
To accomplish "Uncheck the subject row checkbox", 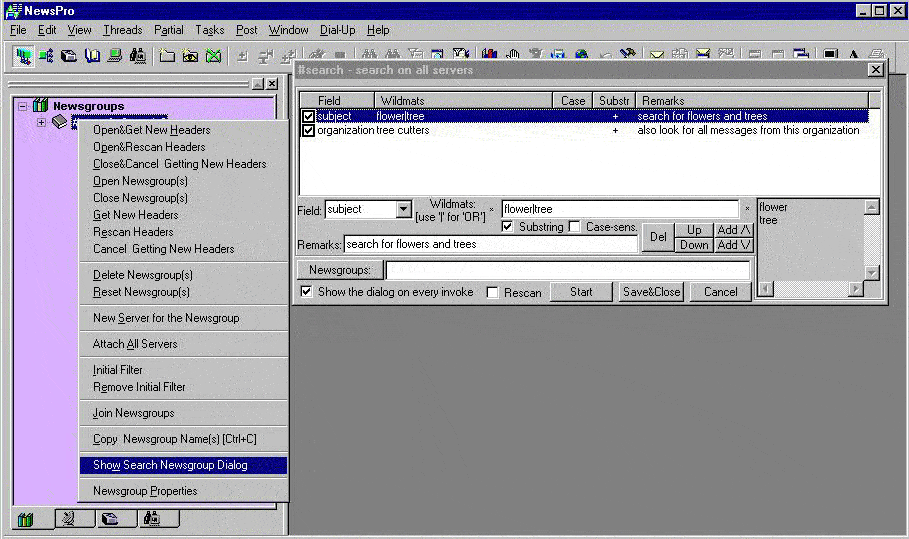I will (308, 116).
